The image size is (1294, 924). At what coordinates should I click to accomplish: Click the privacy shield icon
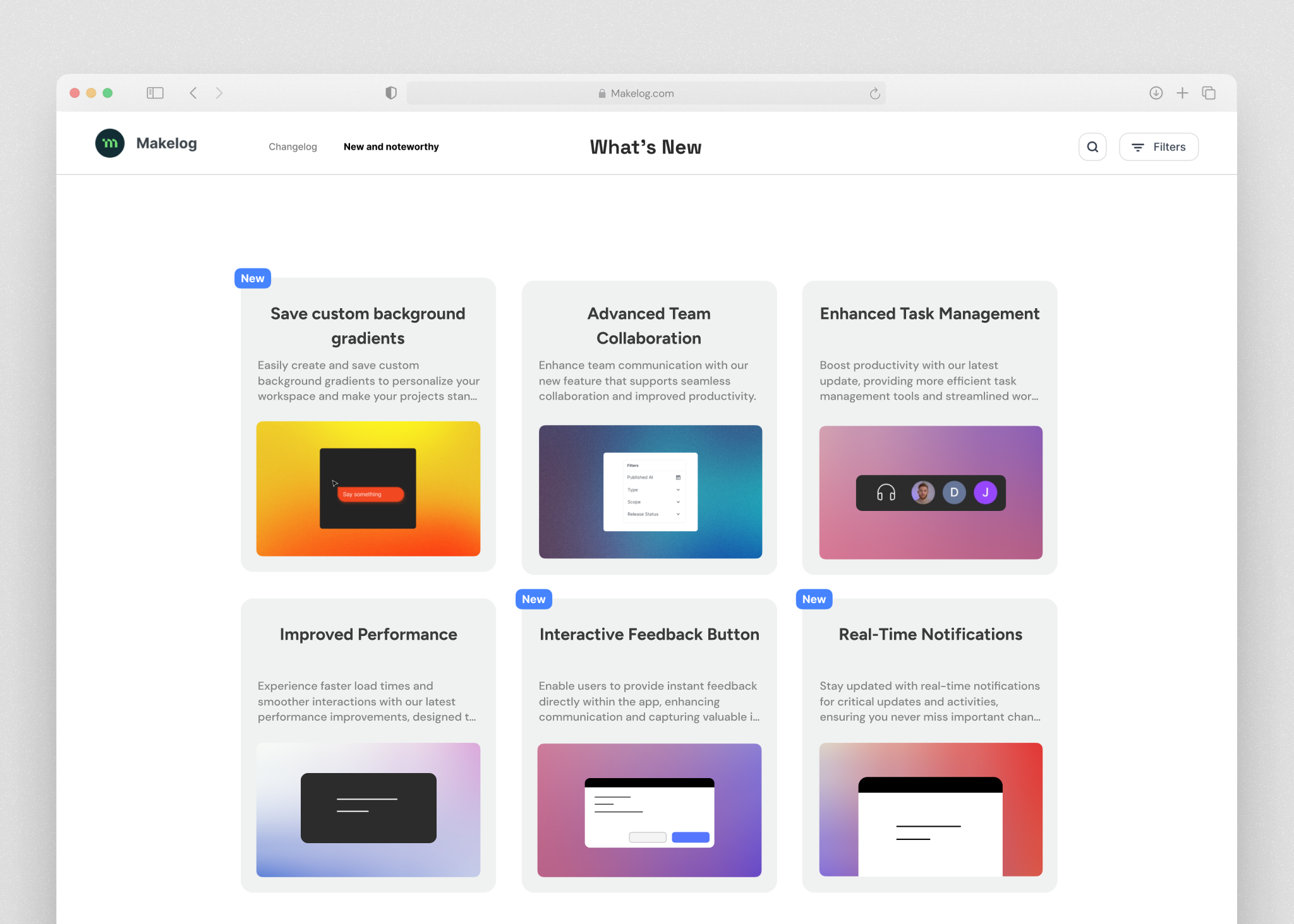390,93
